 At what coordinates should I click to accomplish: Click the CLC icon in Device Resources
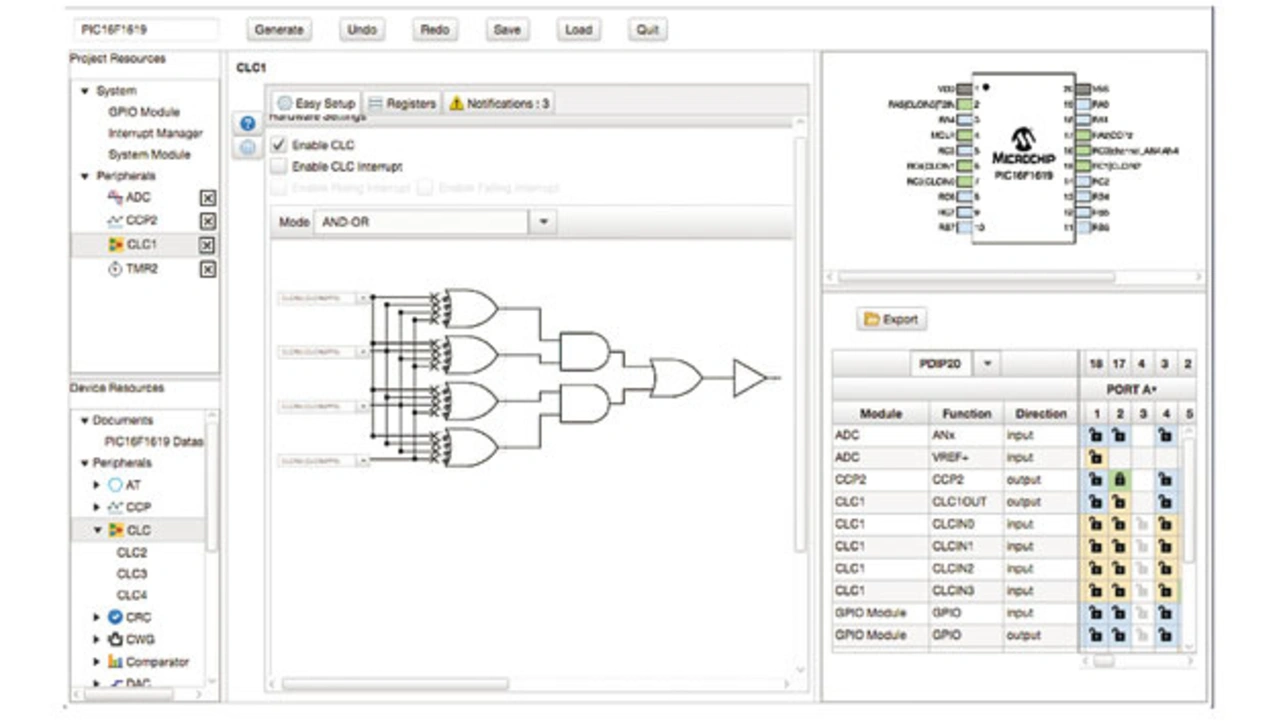115,530
